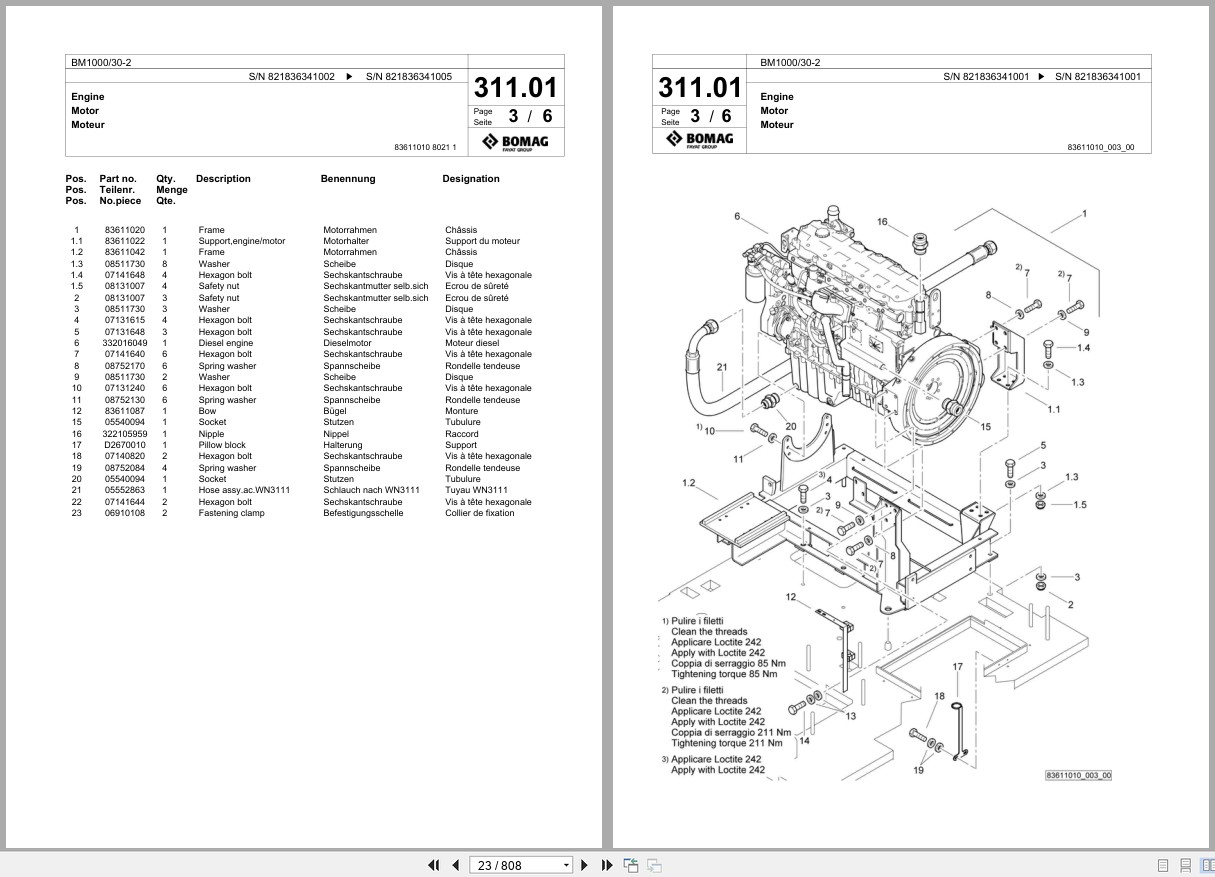
Task: Switch to continuous scrolling page view
Action: click(x=1185, y=865)
